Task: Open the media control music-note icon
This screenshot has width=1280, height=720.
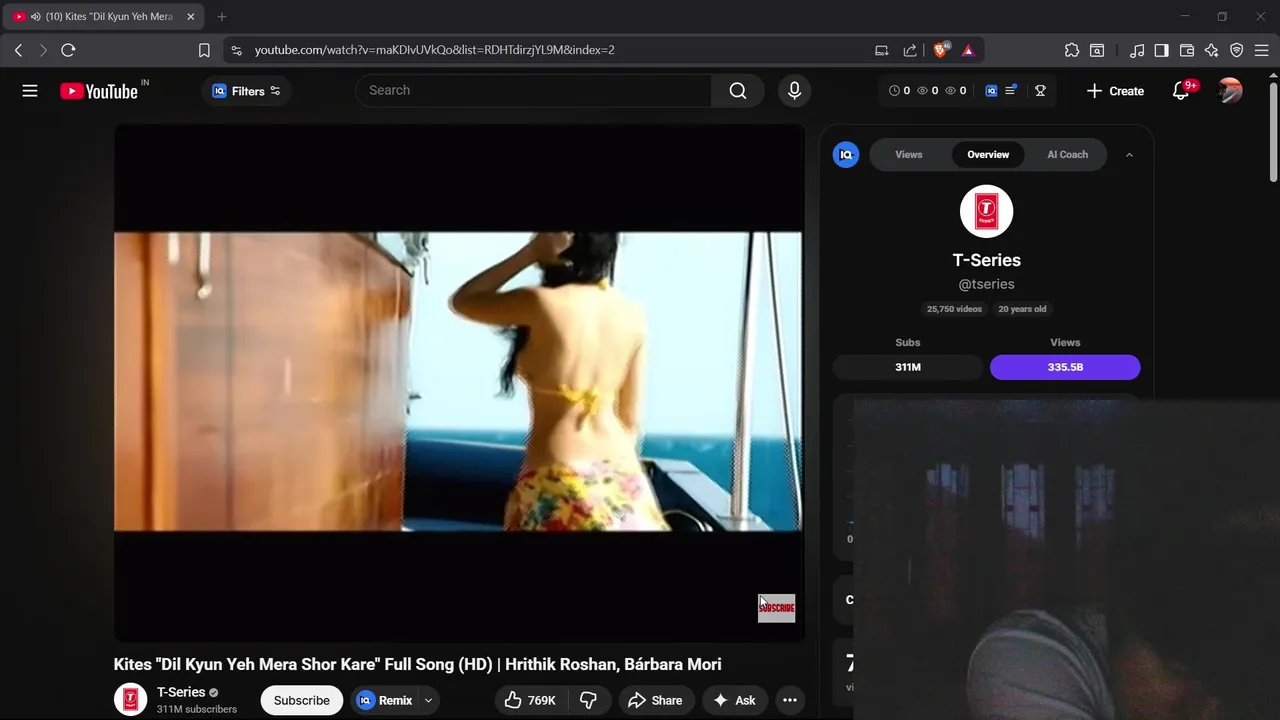Action: click(x=1137, y=50)
